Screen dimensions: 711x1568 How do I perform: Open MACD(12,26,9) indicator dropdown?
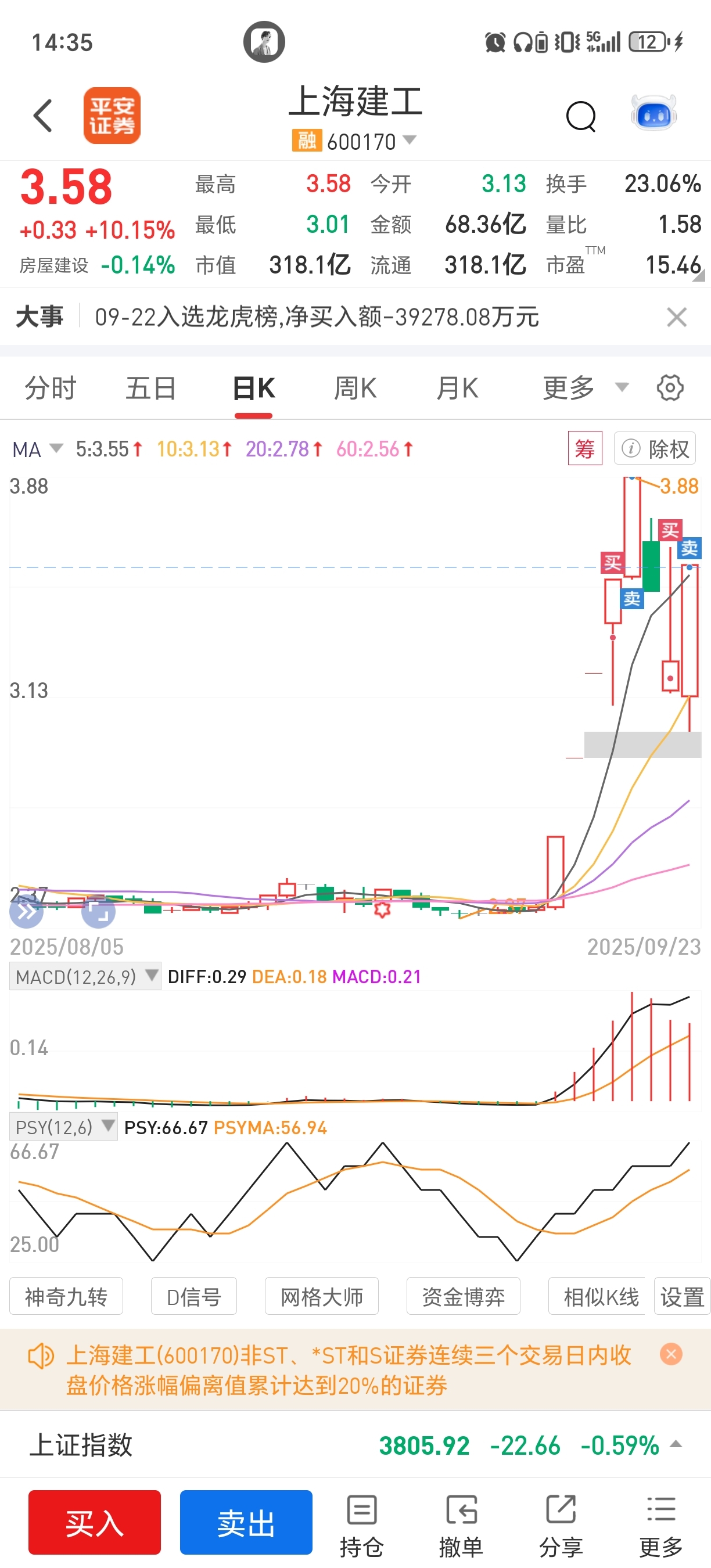click(85, 977)
